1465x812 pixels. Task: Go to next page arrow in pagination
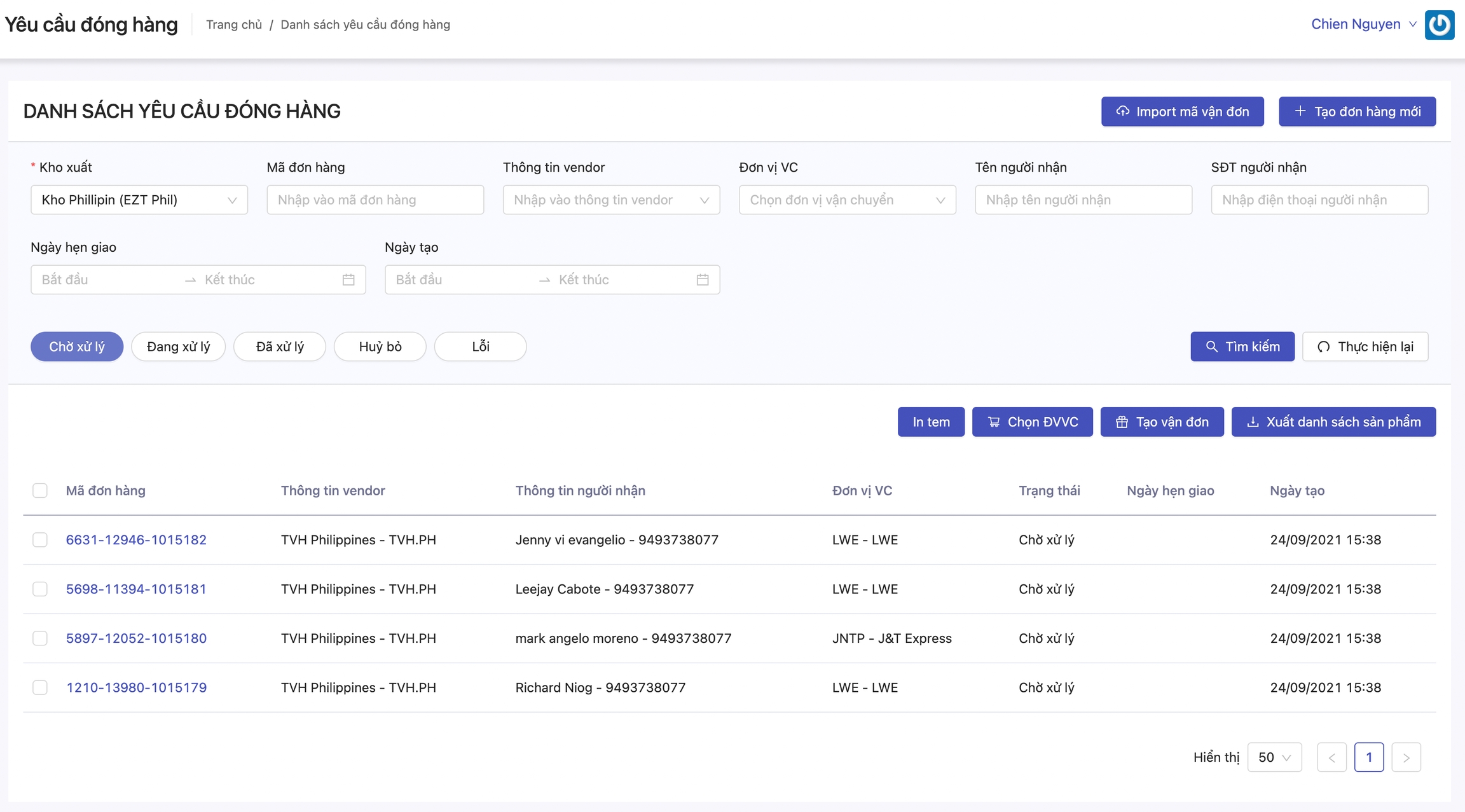click(x=1406, y=757)
